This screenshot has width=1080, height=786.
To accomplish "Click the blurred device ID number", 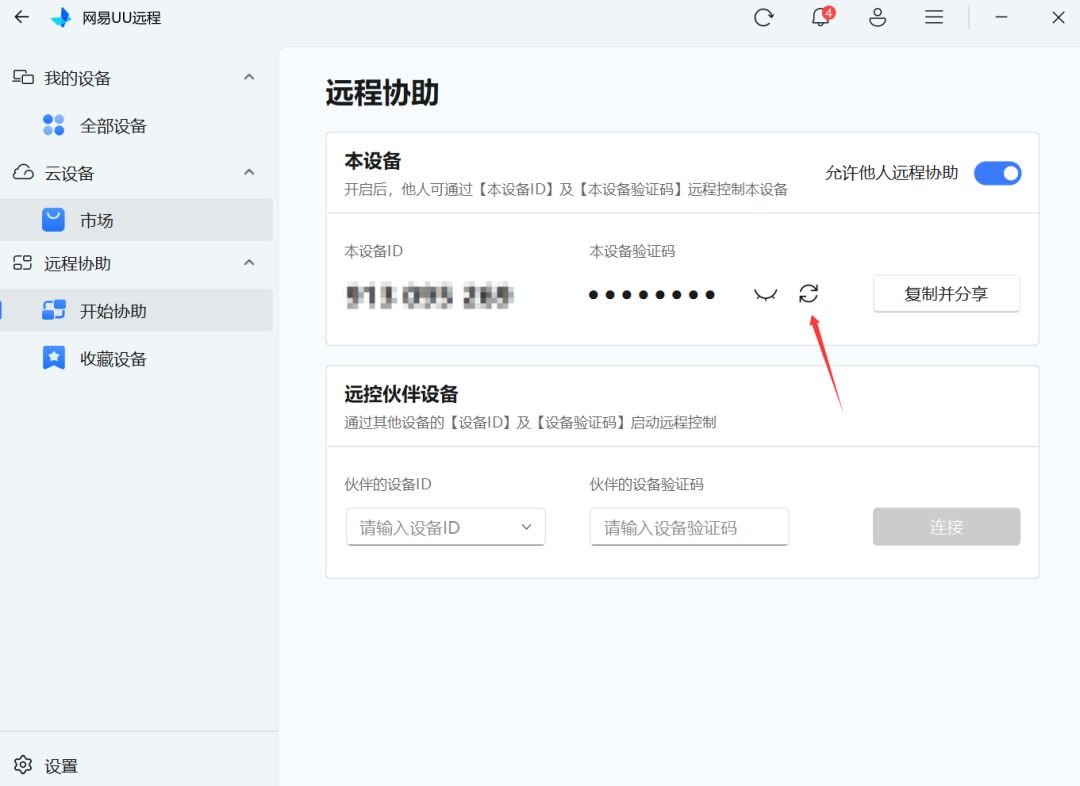I will pyautogui.click(x=430, y=296).
